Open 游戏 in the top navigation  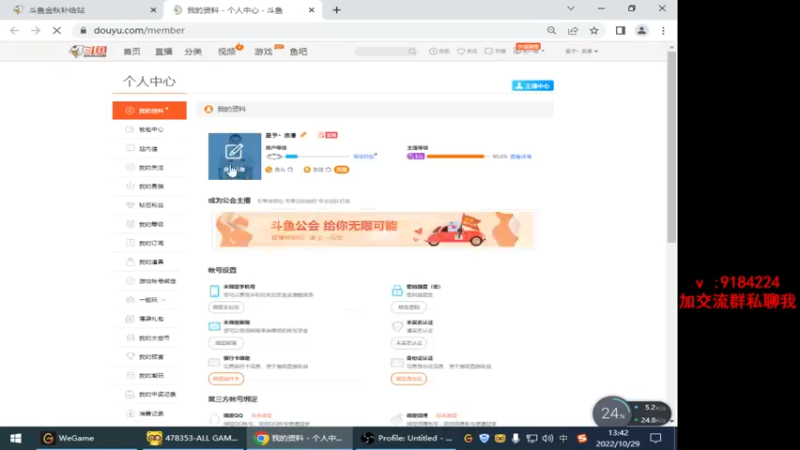coord(263,52)
